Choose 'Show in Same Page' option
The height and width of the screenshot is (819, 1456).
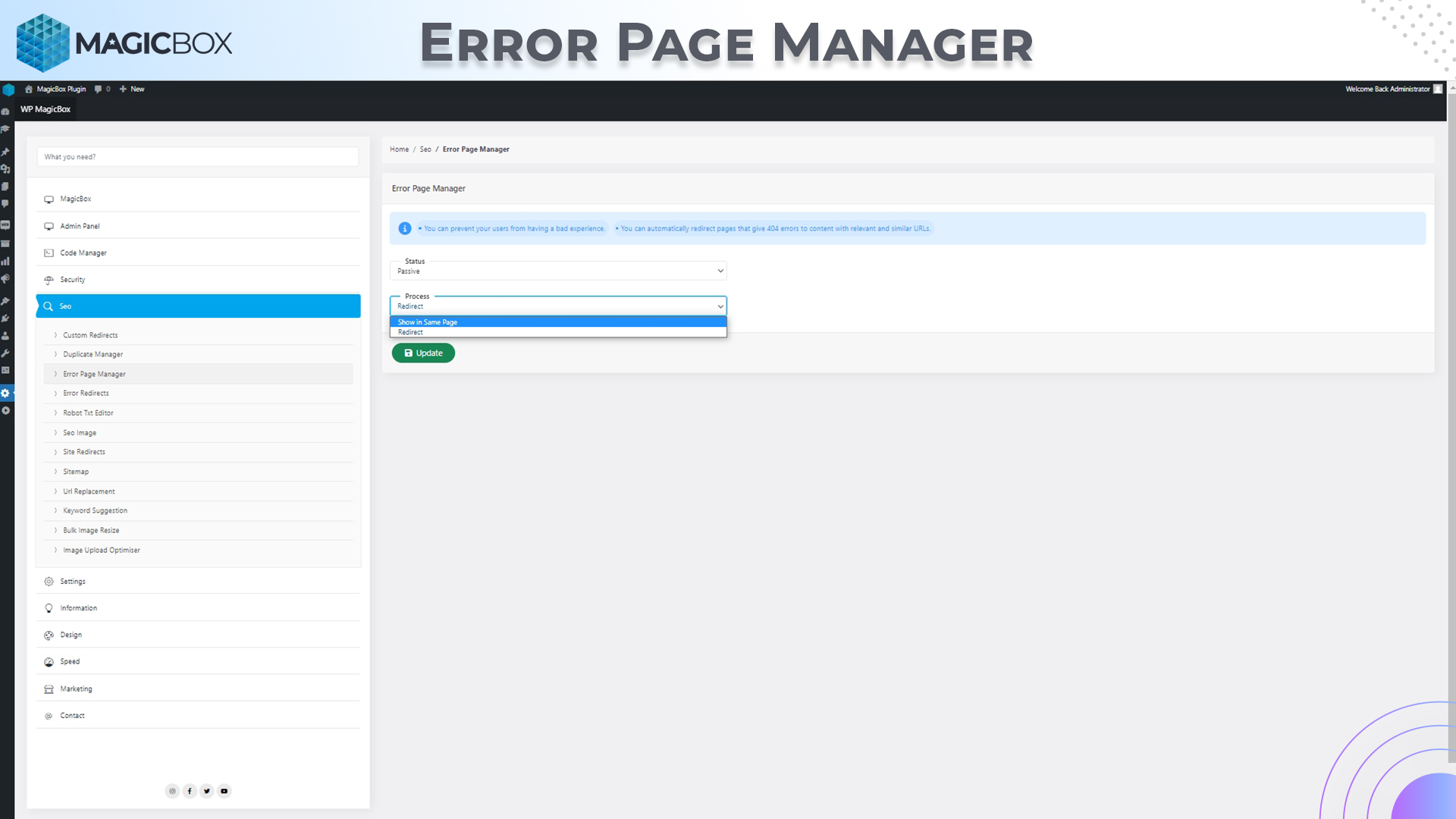pos(558,322)
